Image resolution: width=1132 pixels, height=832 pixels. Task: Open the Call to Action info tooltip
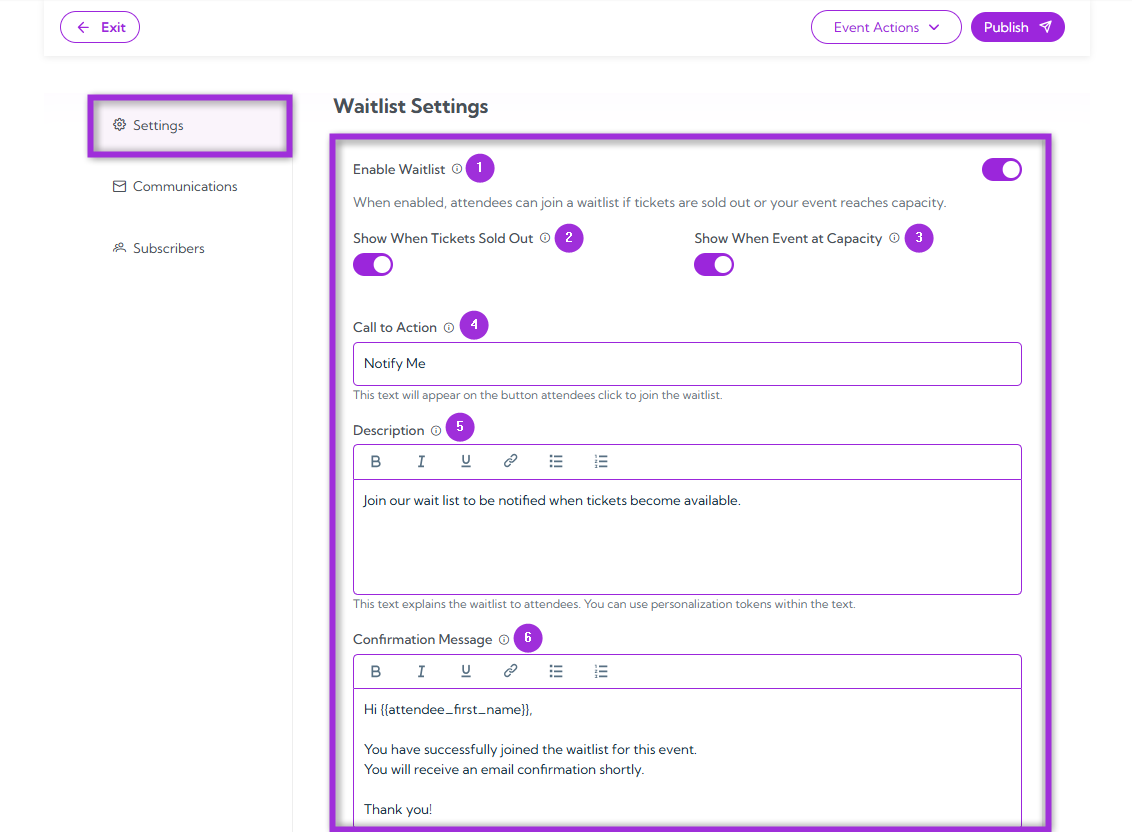click(x=450, y=325)
